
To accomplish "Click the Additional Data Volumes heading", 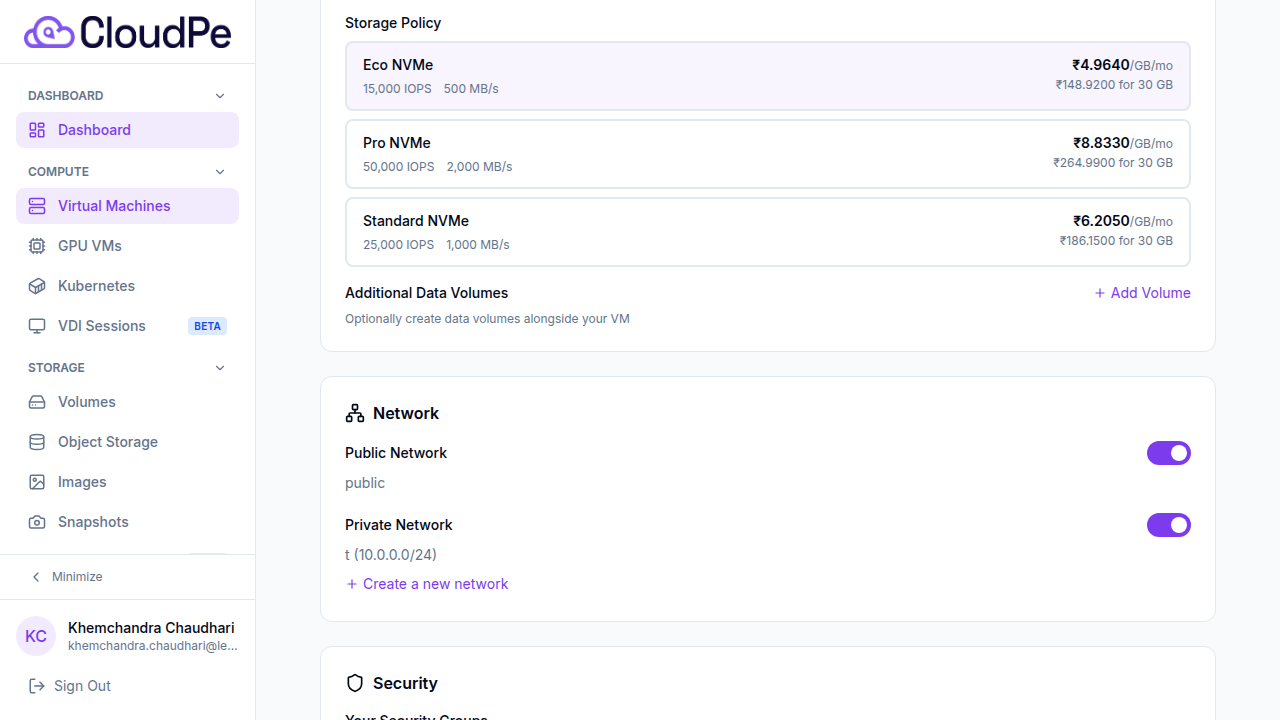I will point(426,293).
